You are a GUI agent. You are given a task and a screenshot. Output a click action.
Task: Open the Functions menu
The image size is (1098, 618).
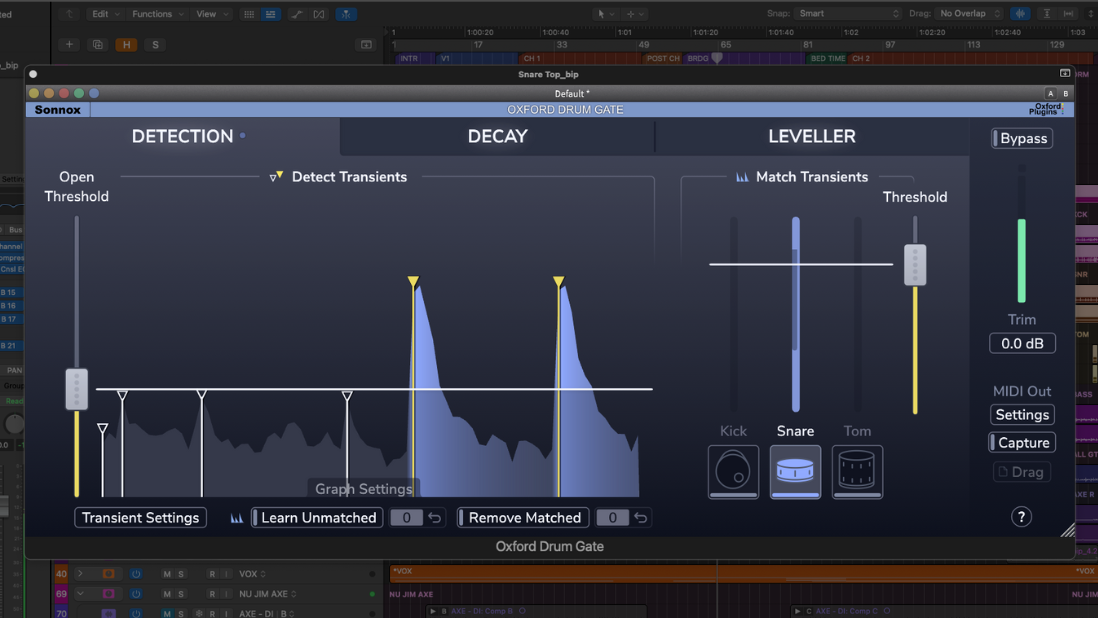pyautogui.click(x=157, y=14)
